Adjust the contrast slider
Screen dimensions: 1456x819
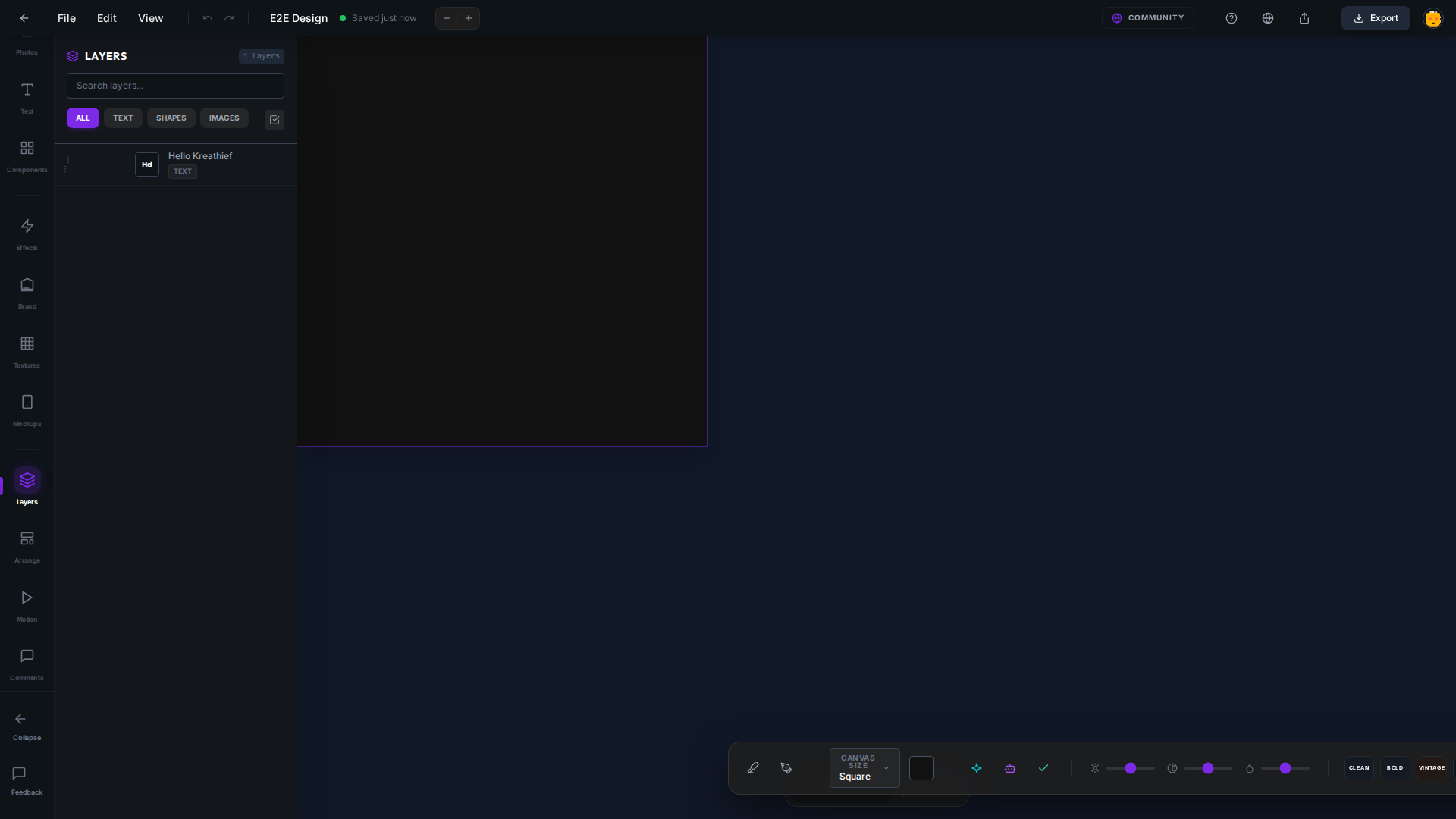click(1208, 768)
